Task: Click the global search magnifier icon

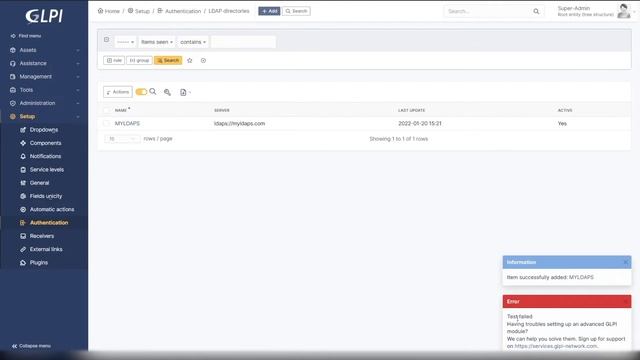Action: pyautogui.click(x=536, y=11)
